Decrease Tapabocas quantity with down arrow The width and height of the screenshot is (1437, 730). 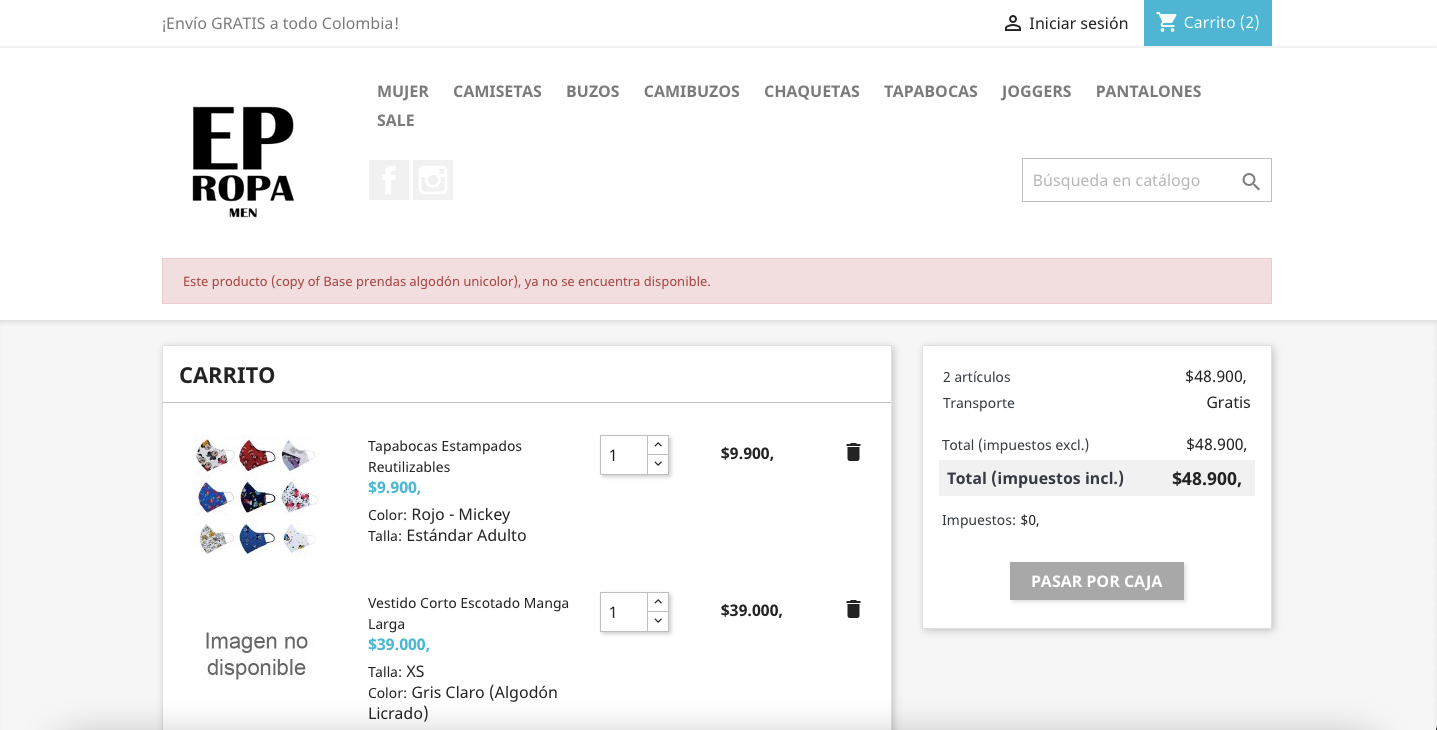tap(658, 464)
